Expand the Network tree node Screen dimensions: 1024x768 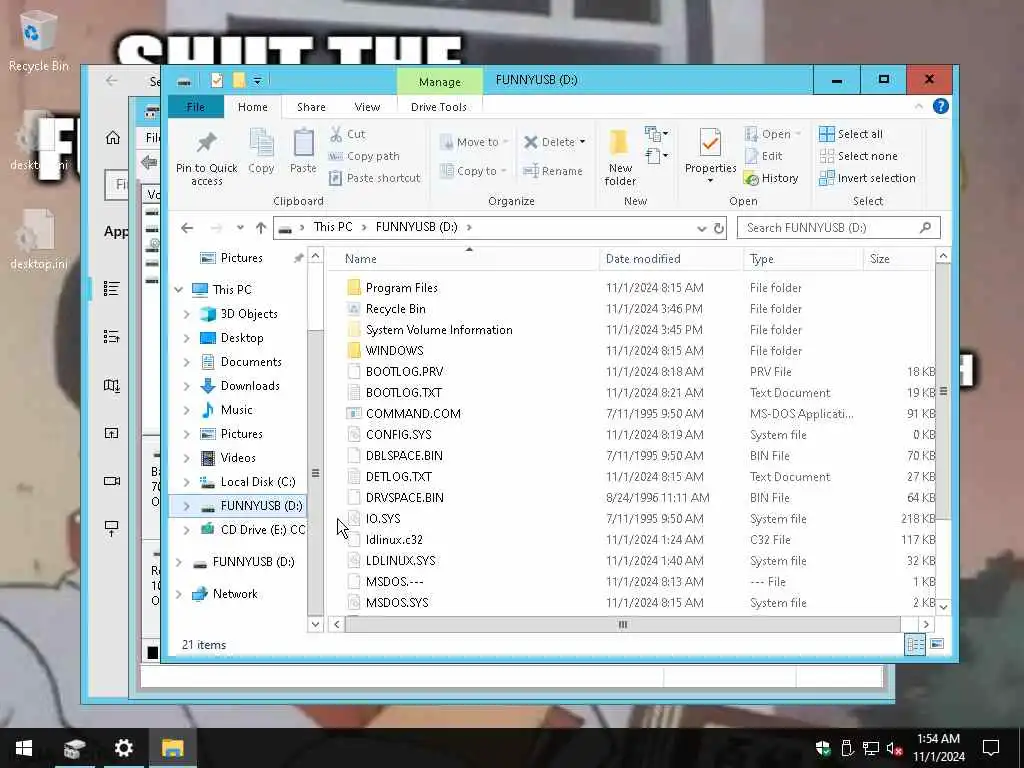point(178,594)
